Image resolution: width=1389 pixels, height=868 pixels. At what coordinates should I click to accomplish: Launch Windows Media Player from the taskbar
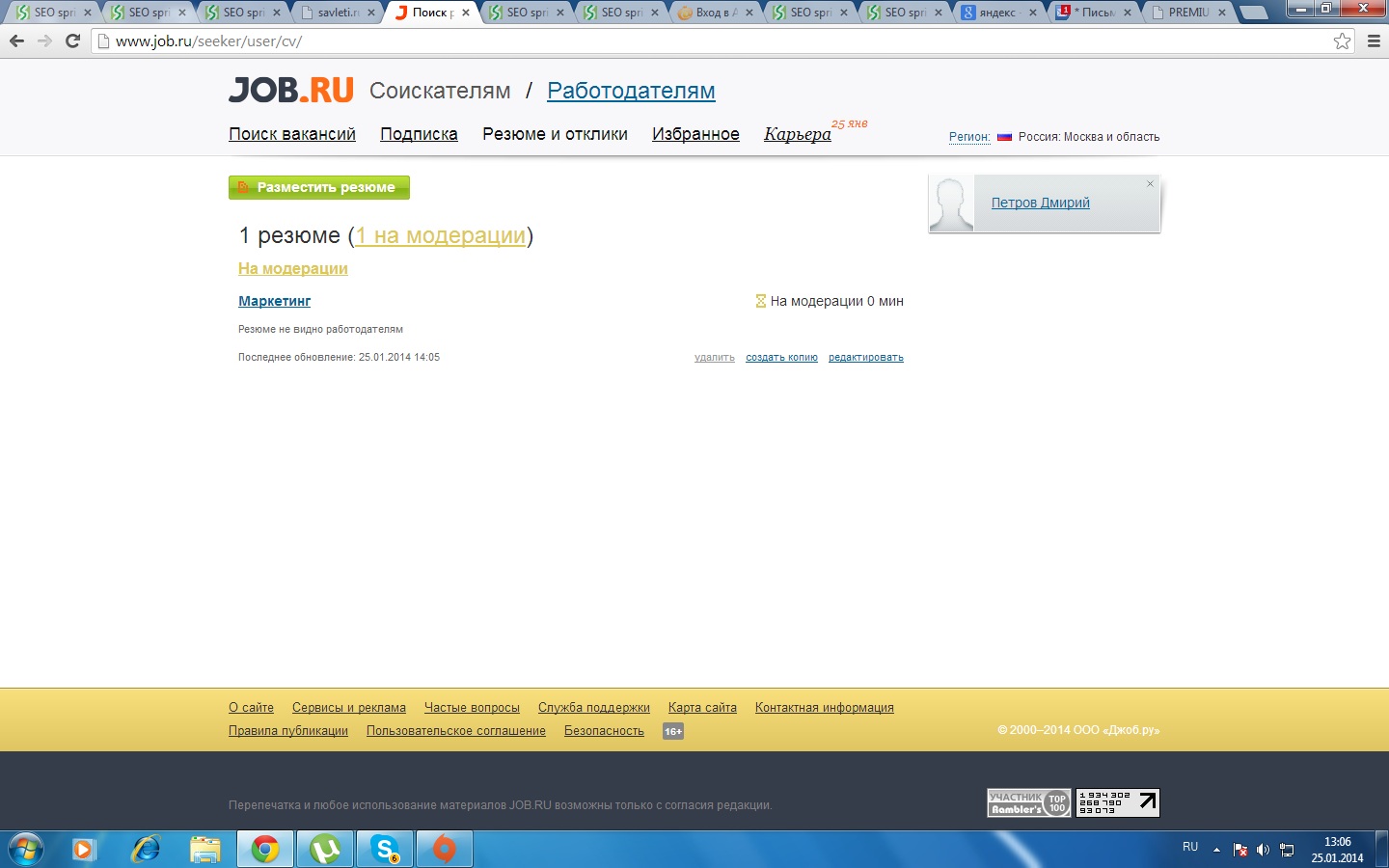click(x=84, y=850)
